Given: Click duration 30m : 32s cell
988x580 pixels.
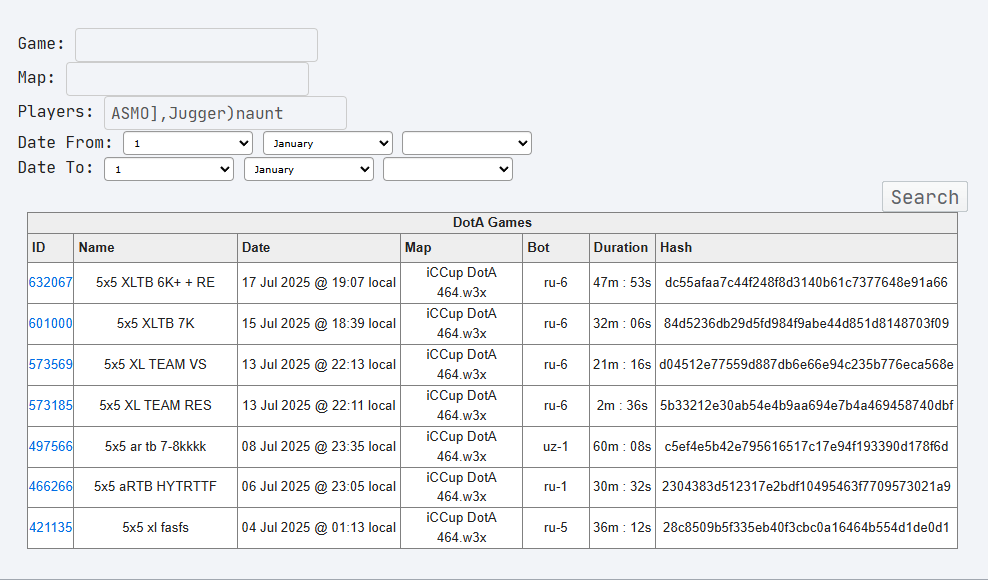Looking at the screenshot, I should 622,487.
